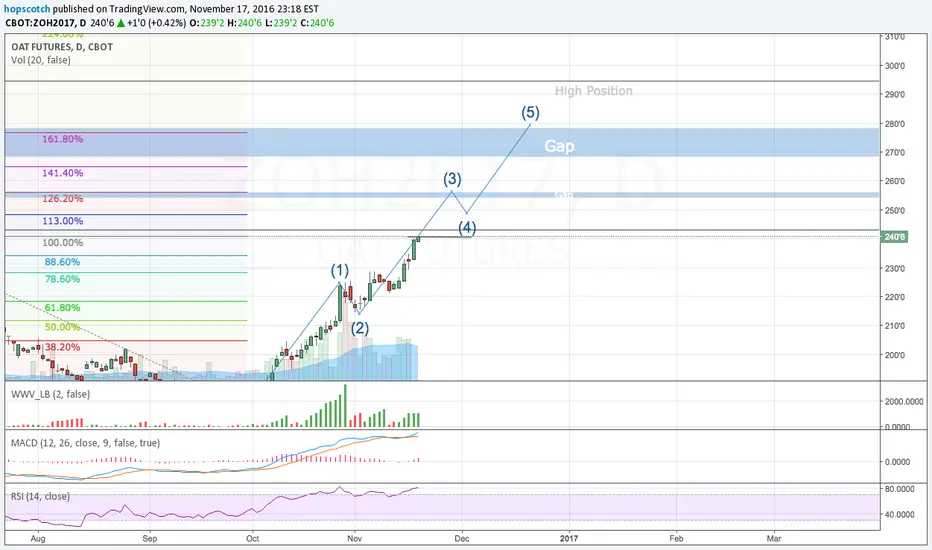Select the 78.60% Fibonacci level label
The height and width of the screenshot is (550, 932).
[62, 279]
